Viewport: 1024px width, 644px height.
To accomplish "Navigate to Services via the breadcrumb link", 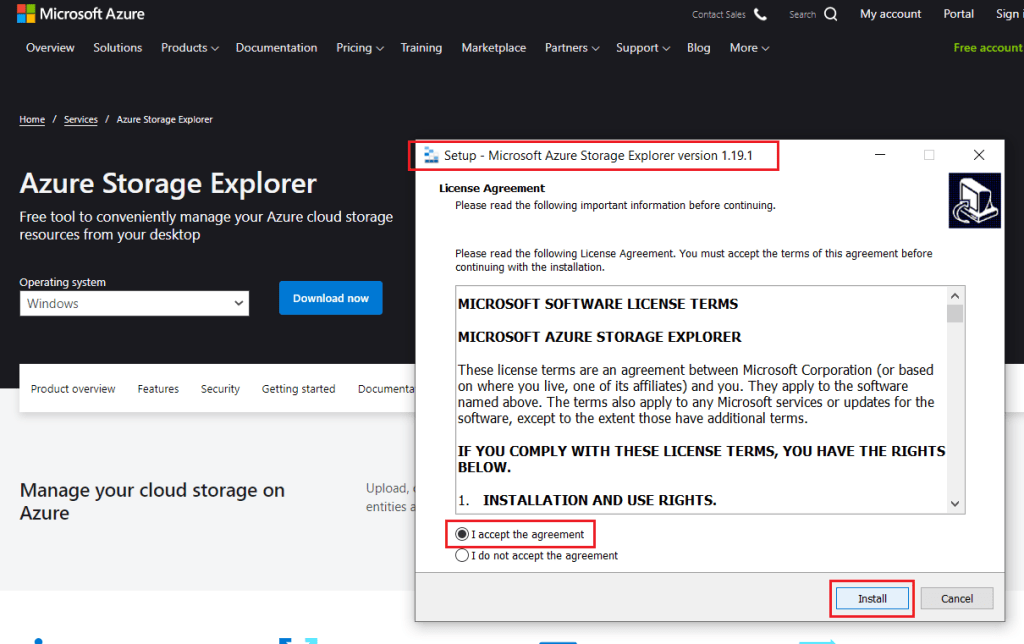I will (80, 119).
